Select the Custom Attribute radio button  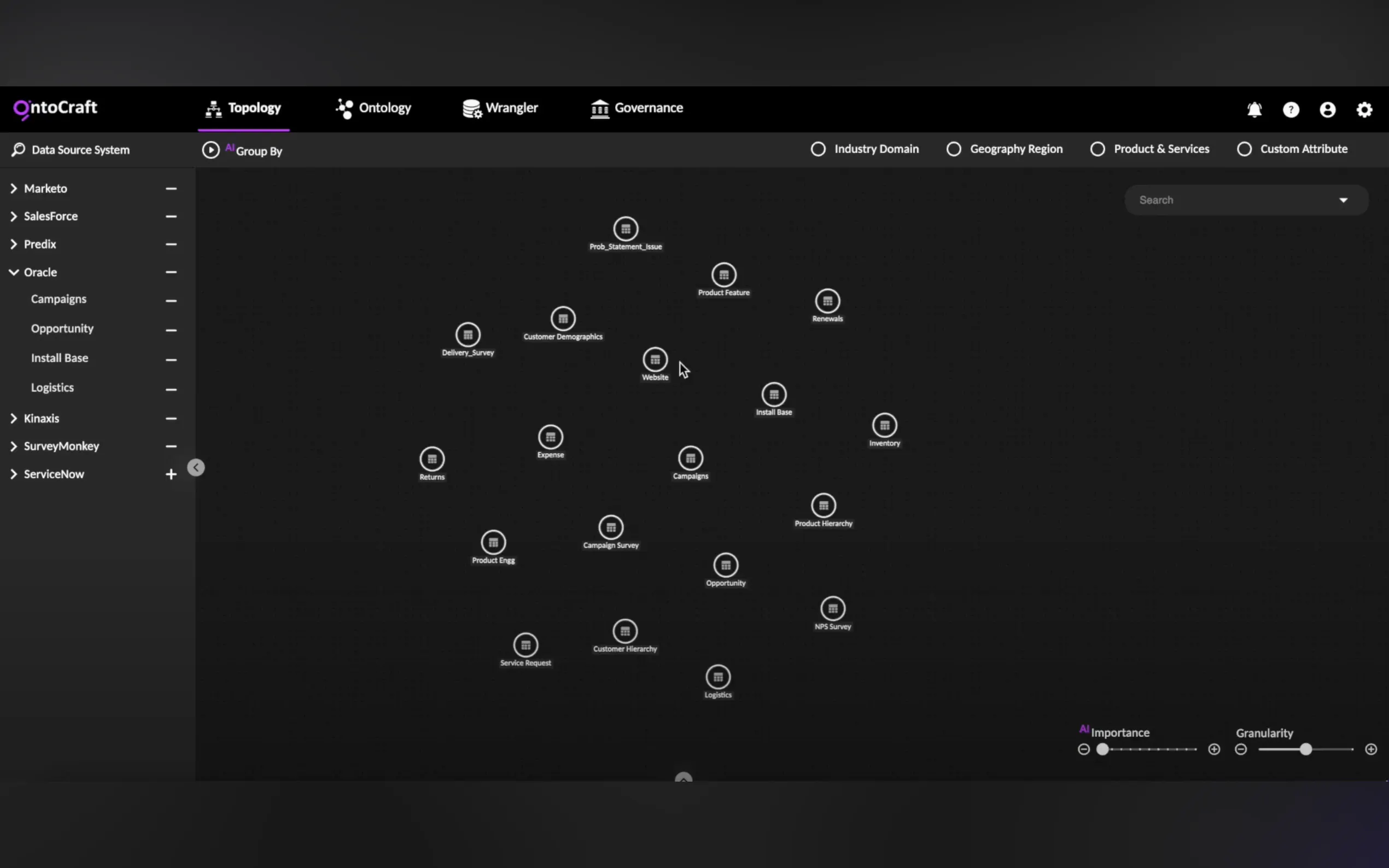coord(1244,149)
